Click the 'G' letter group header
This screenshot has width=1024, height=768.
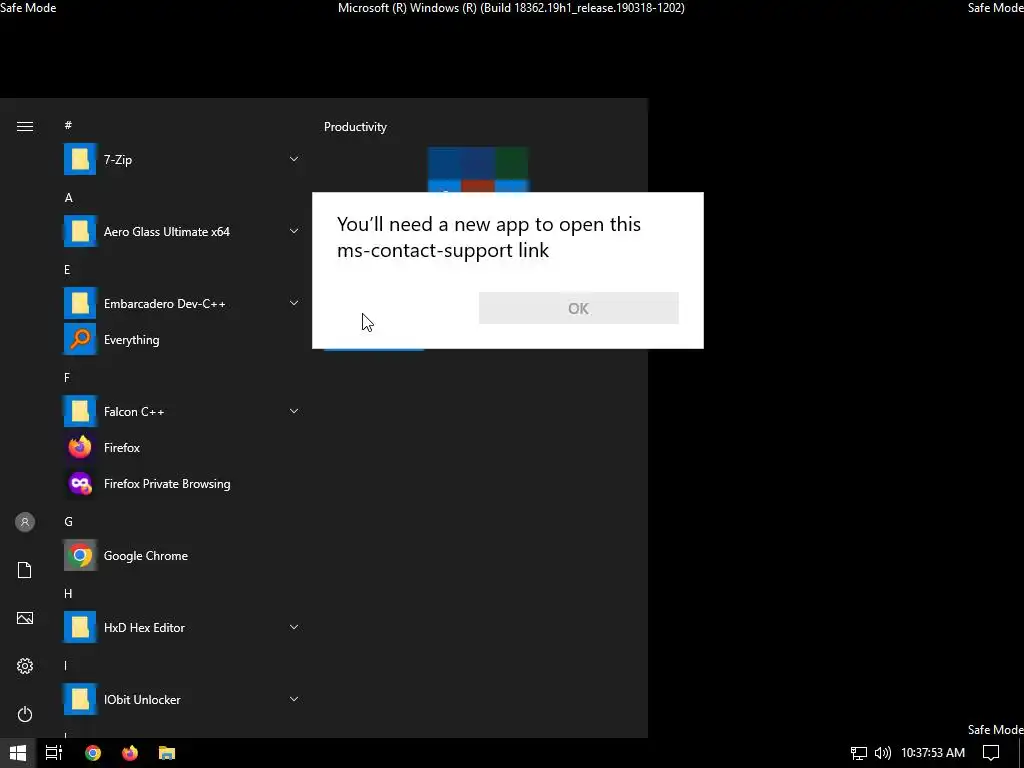[x=69, y=521]
